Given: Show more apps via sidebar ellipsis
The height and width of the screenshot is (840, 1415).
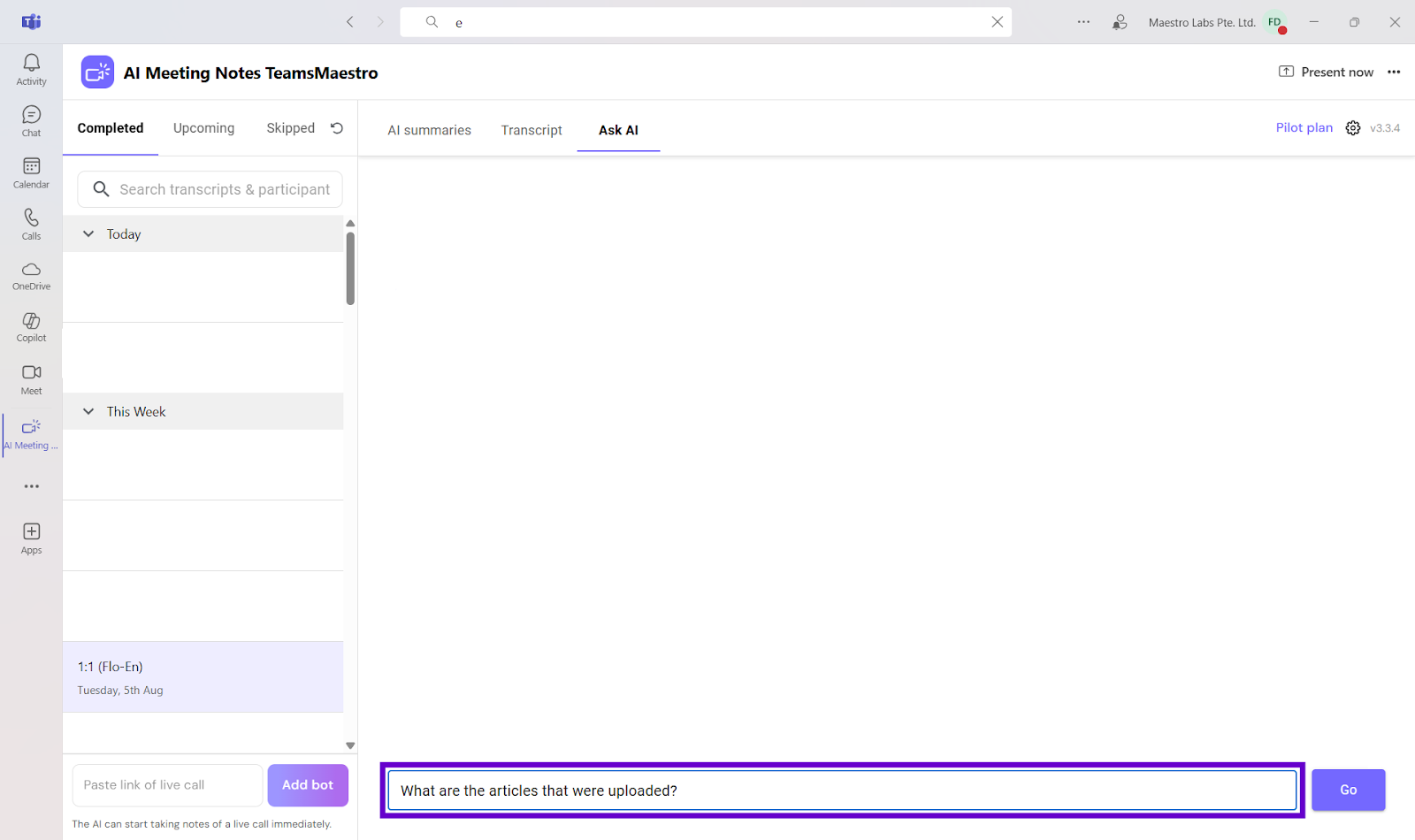Looking at the screenshot, I should (x=32, y=486).
